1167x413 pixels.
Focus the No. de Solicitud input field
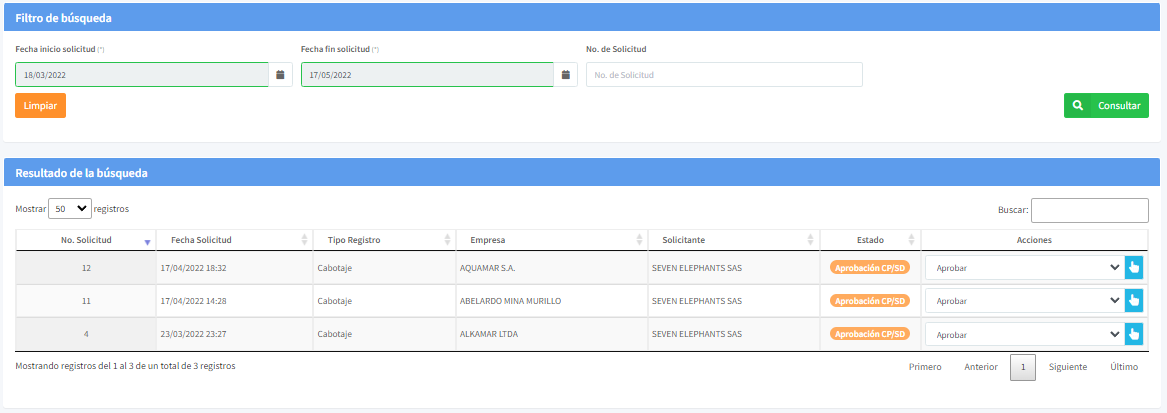pos(723,75)
